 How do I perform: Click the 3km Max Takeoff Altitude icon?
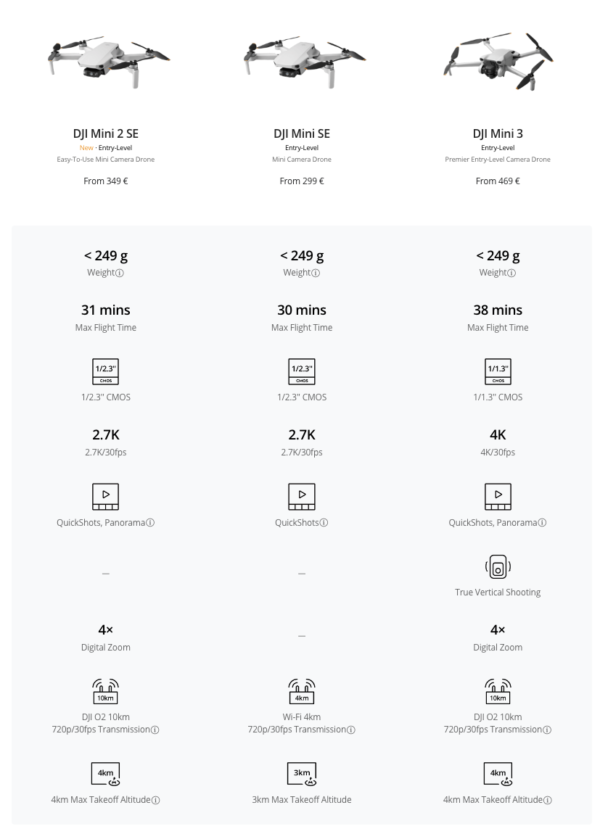pos(301,774)
